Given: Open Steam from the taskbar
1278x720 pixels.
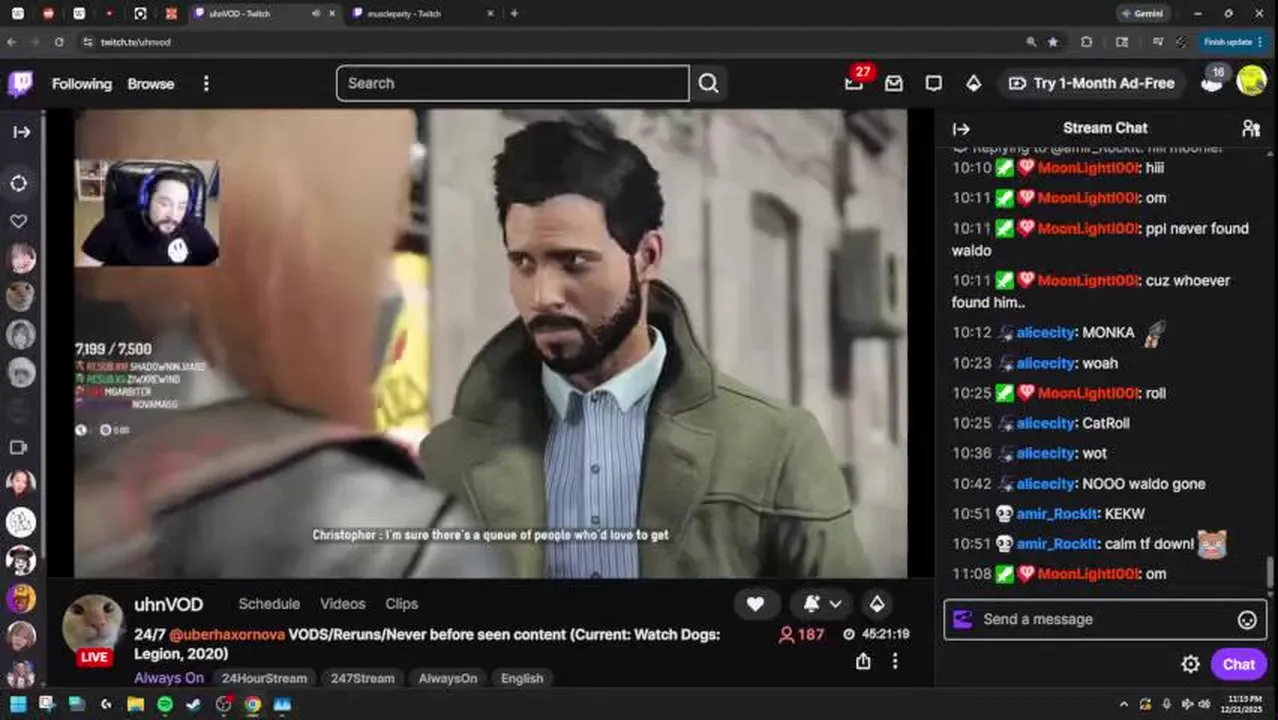Looking at the screenshot, I should click(194, 704).
